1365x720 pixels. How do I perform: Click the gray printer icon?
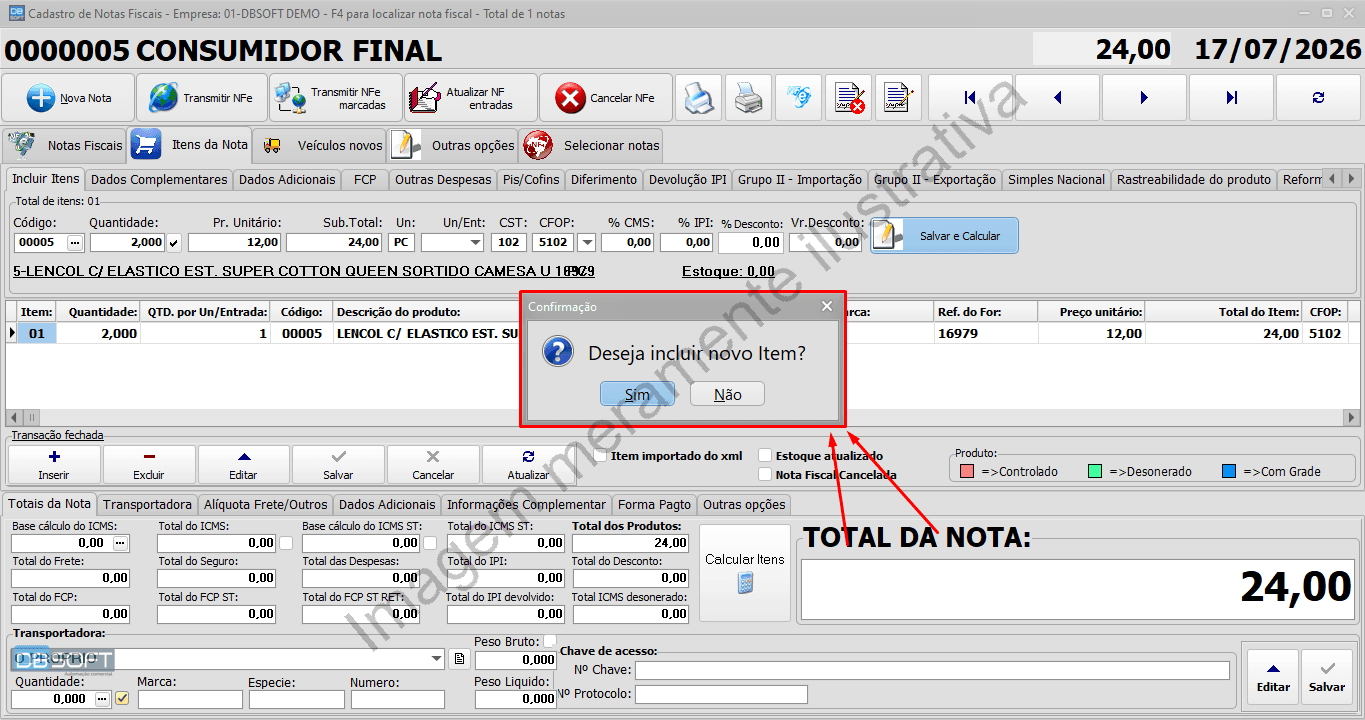click(748, 98)
